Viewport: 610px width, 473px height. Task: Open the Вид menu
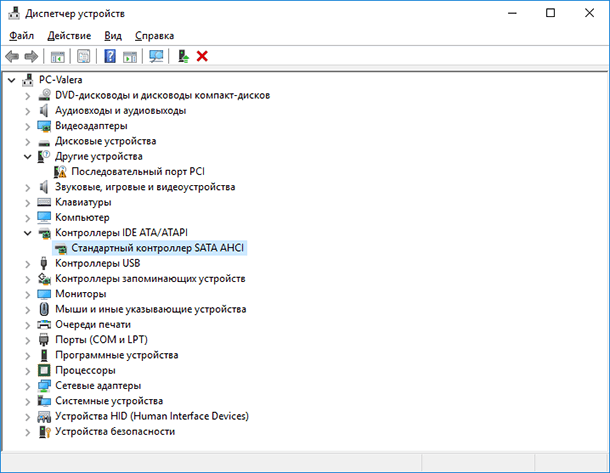coord(113,36)
